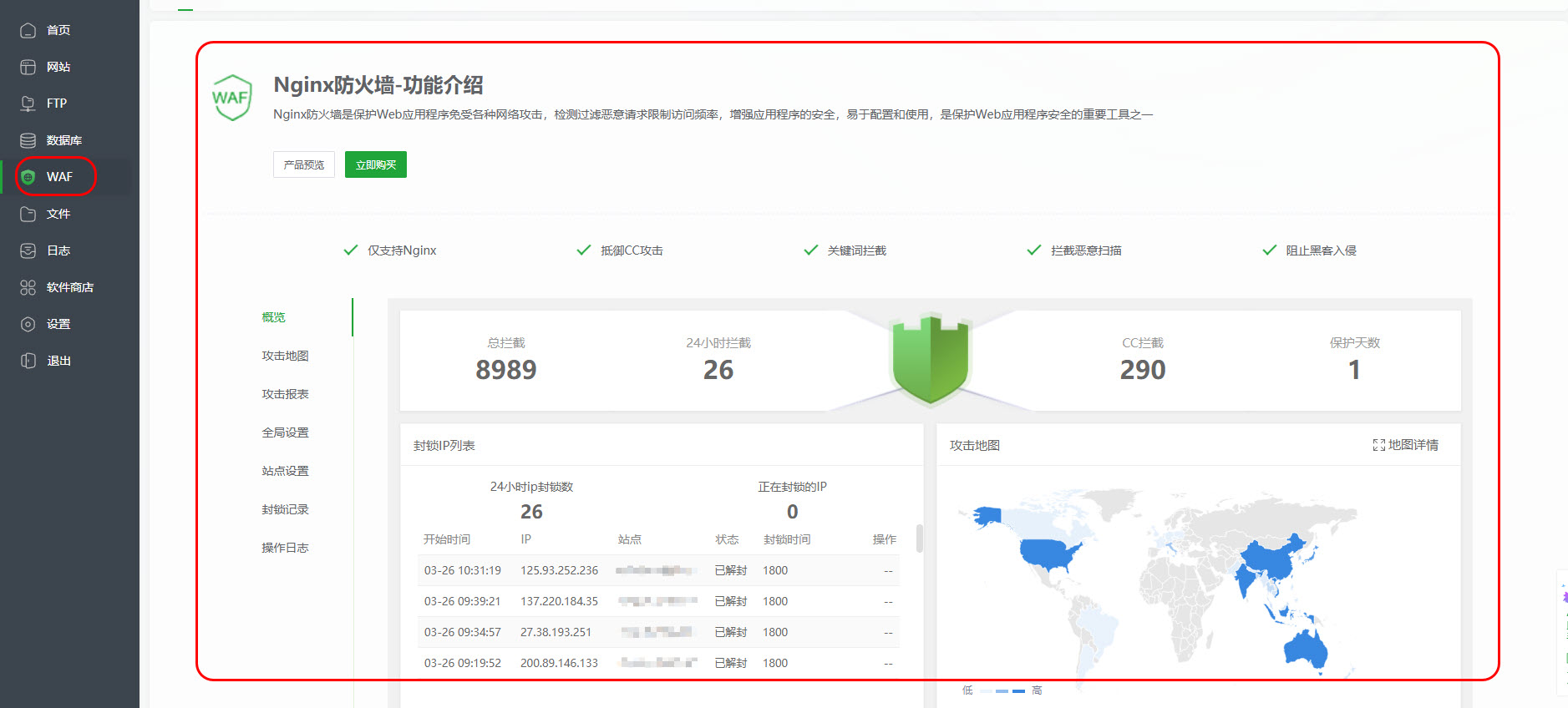Click the start time 03-26 09:39:21
This screenshot has width=1568, height=708.
(463, 601)
